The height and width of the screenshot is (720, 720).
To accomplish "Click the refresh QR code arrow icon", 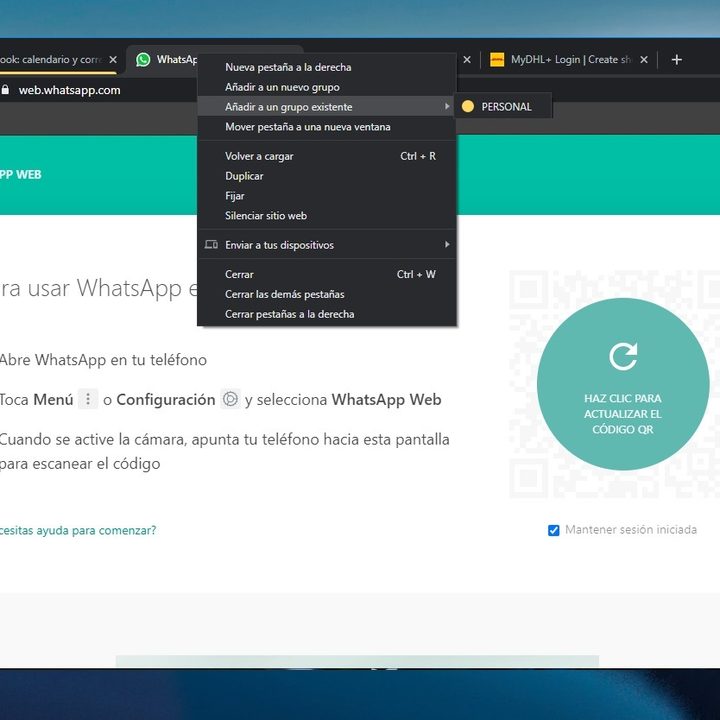I will point(623,356).
